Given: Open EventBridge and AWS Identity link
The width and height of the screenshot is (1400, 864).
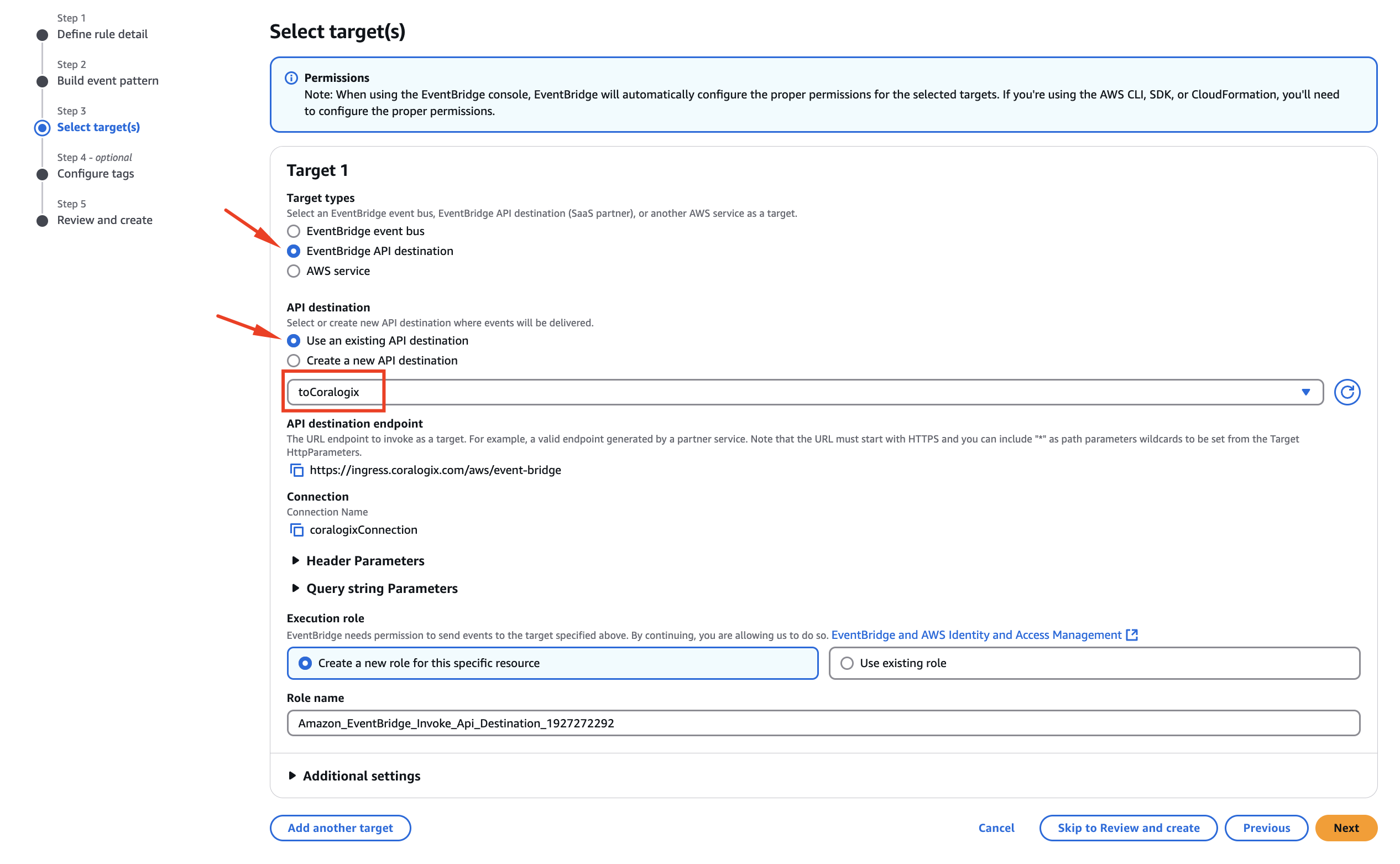Looking at the screenshot, I should 975,635.
